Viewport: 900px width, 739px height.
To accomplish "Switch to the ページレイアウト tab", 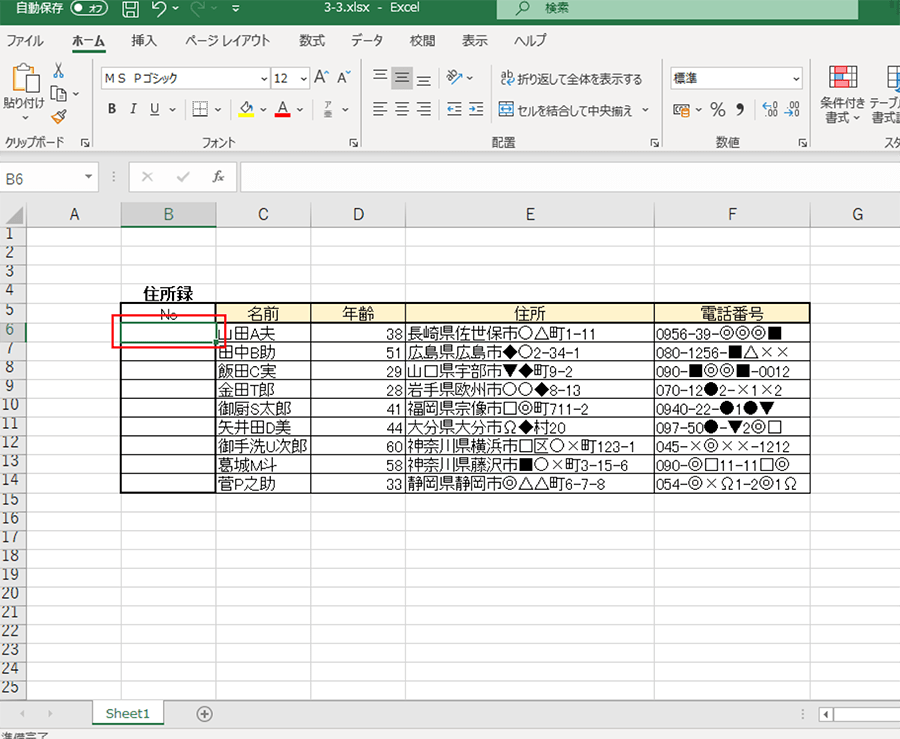I will (x=227, y=41).
